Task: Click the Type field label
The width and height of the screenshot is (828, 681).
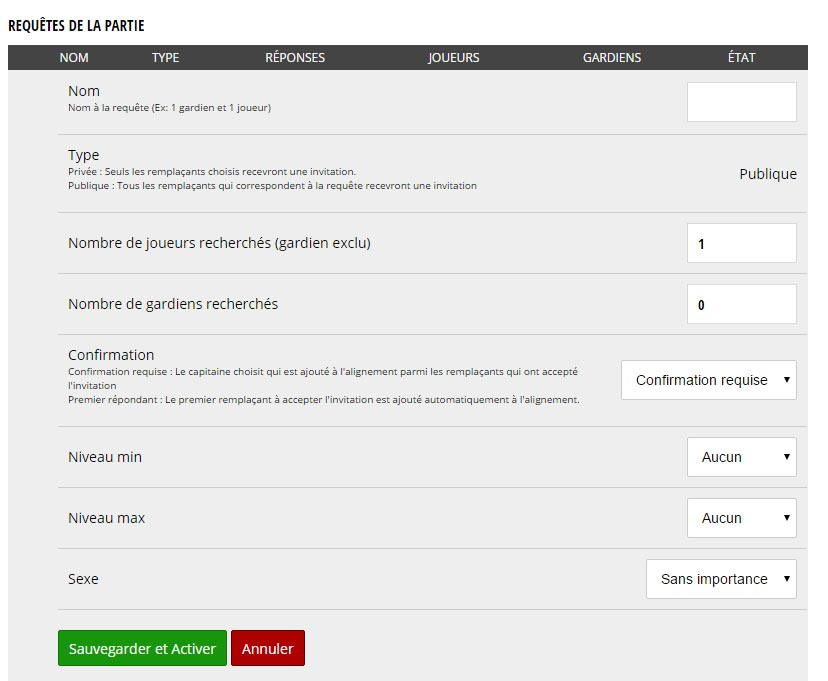Action: (x=83, y=155)
